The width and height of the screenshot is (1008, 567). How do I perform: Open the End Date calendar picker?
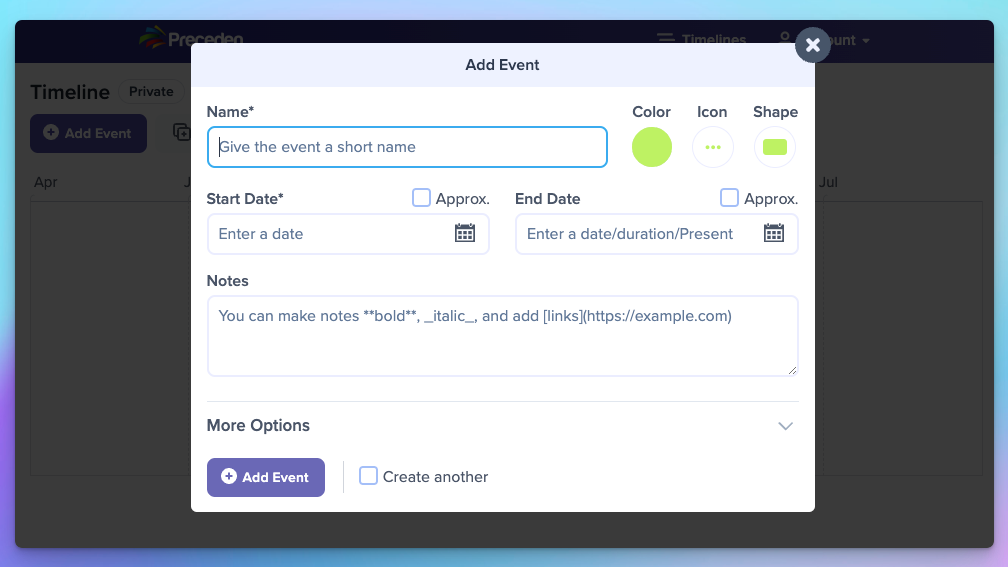click(774, 234)
